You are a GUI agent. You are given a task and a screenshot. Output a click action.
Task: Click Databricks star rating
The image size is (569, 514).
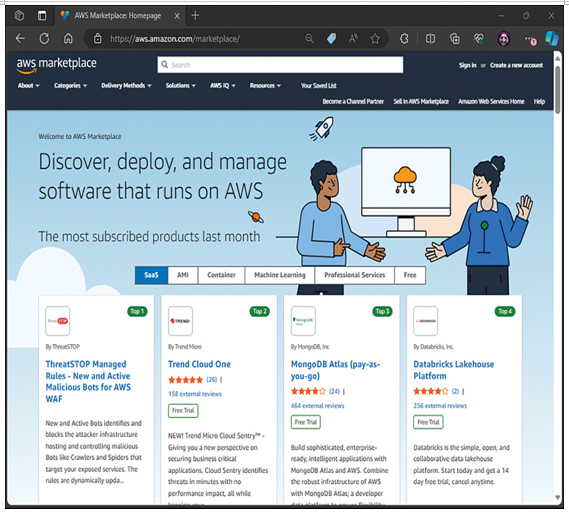(431, 391)
